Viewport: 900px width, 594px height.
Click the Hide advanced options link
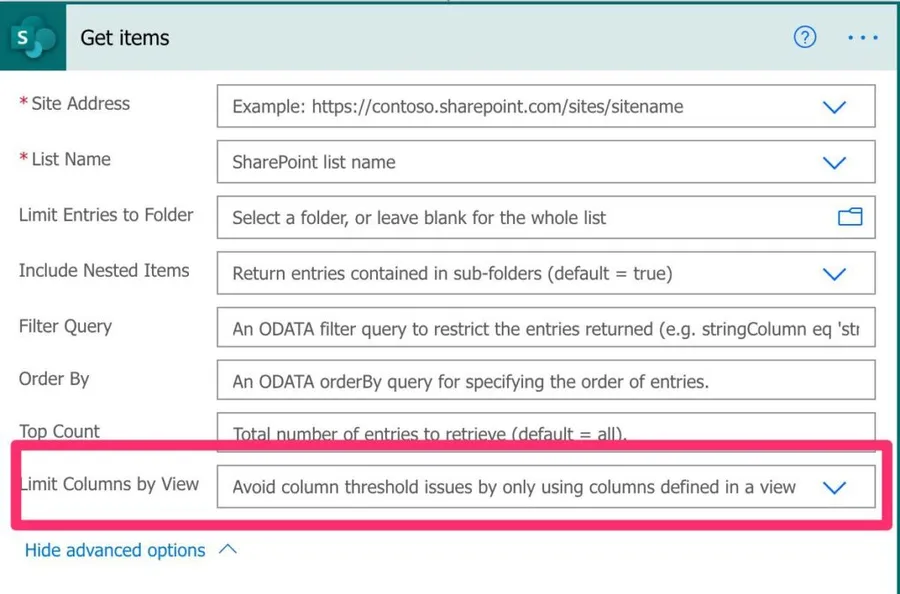[x=115, y=550]
